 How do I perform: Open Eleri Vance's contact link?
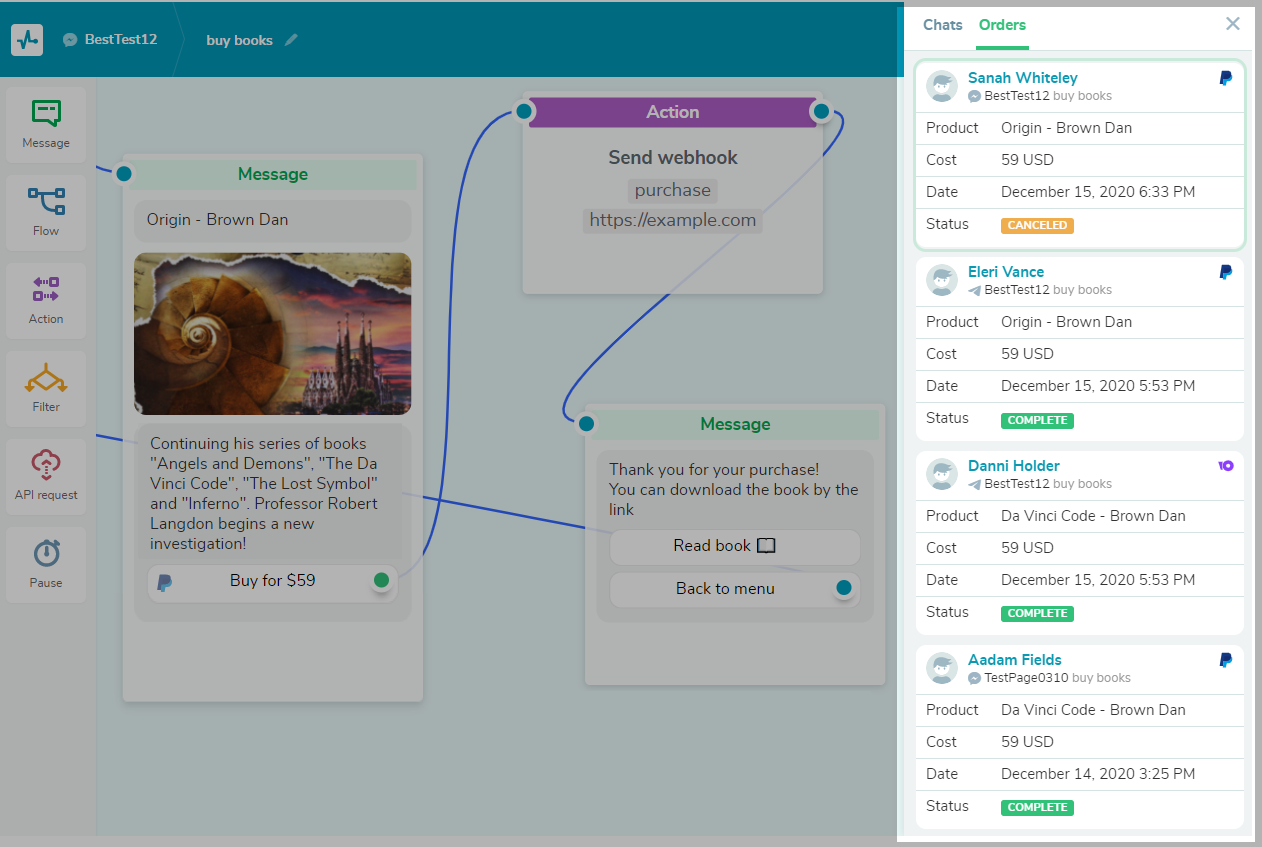point(1005,272)
